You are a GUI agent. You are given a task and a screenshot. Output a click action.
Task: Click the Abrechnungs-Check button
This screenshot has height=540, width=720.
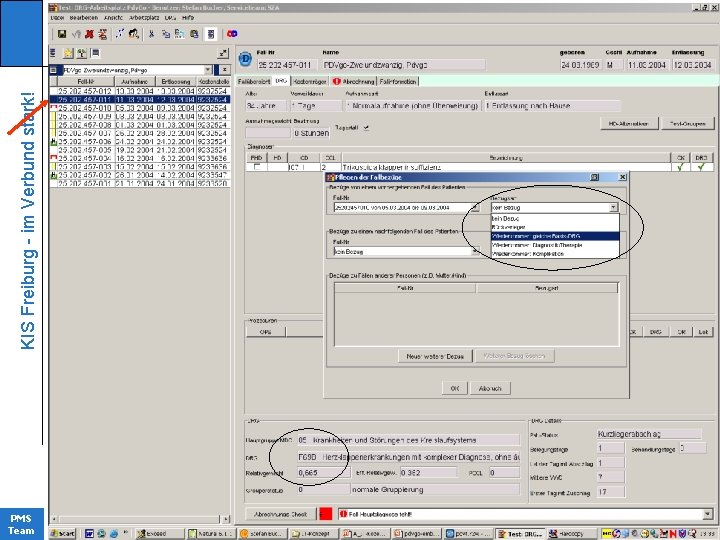(281, 514)
